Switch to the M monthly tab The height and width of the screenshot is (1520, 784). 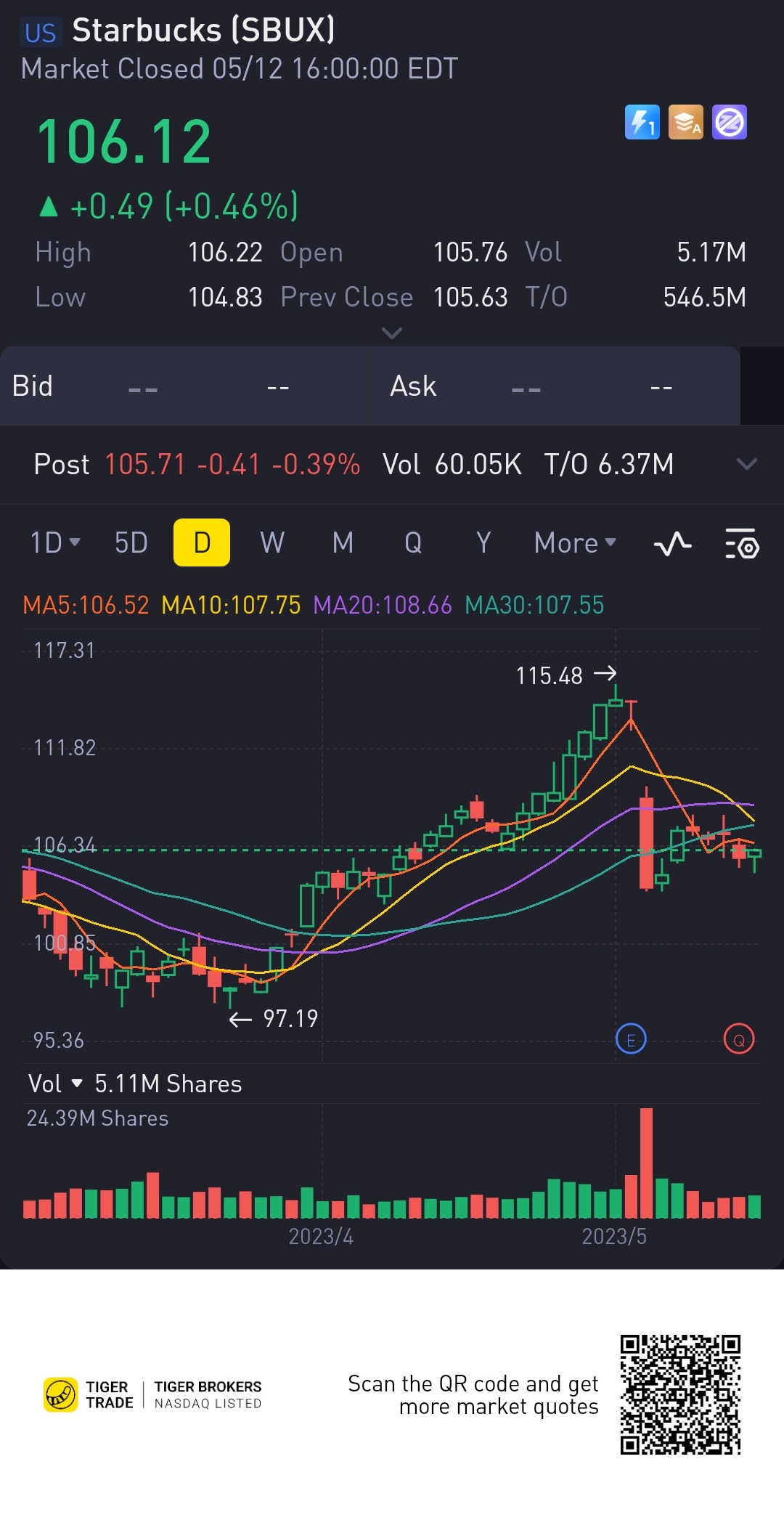click(x=343, y=542)
